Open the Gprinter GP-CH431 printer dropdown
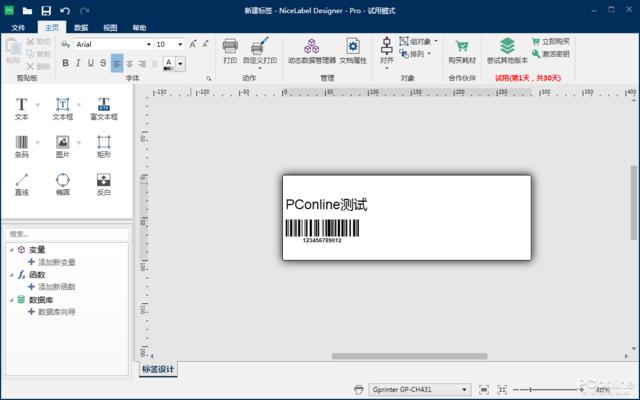The image size is (640, 400). (420, 390)
